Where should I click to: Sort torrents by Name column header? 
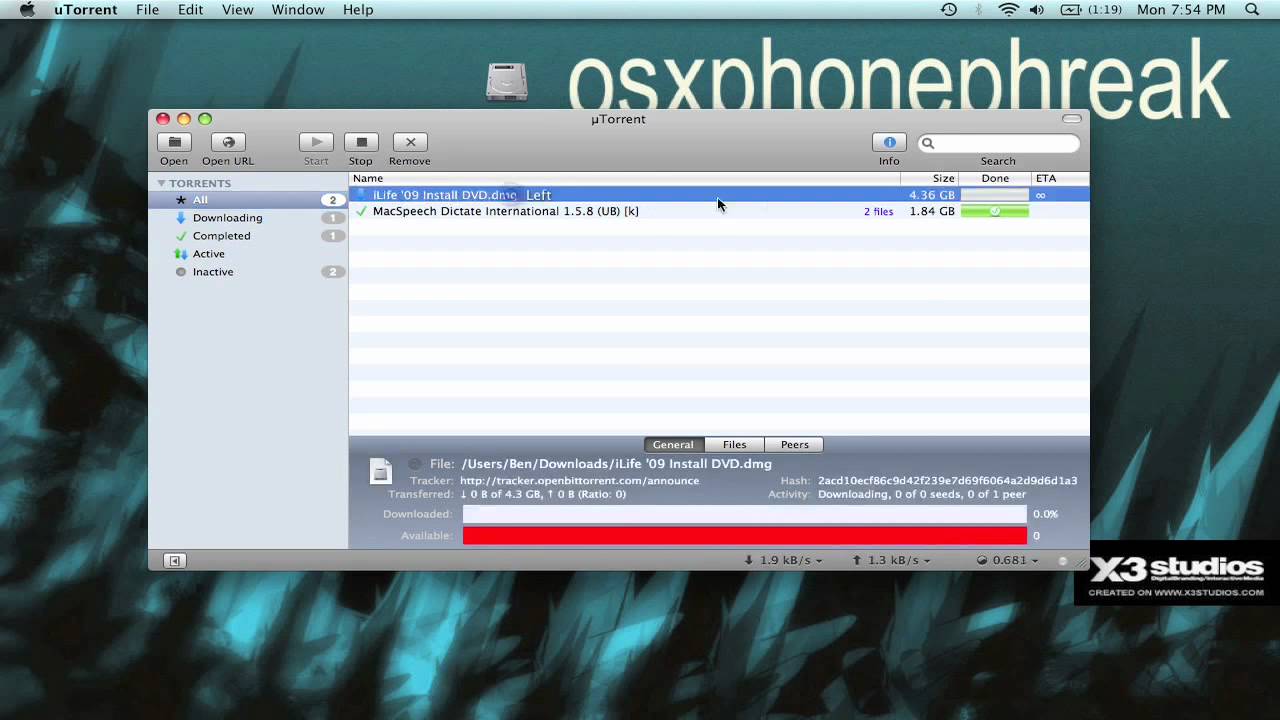click(x=624, y=178)
